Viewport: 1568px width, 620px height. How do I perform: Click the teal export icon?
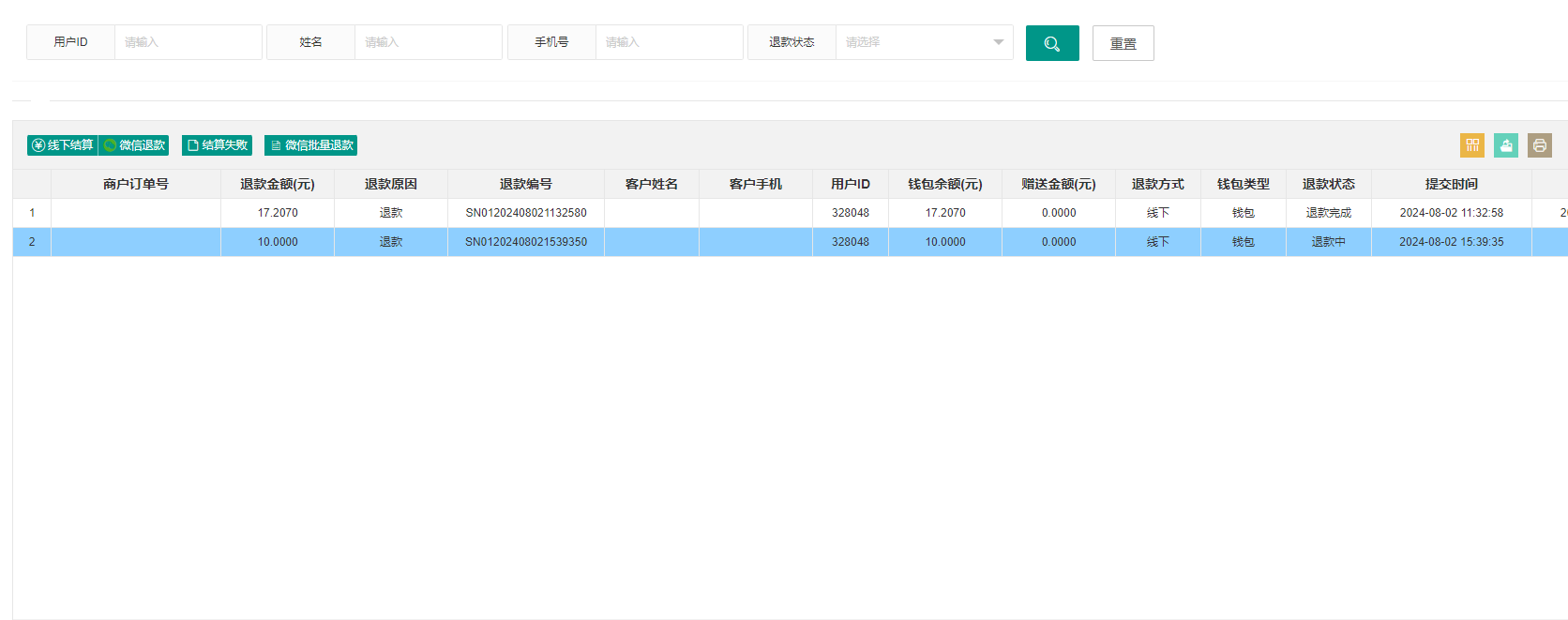pyautogui.click(x=1506, y=145)
